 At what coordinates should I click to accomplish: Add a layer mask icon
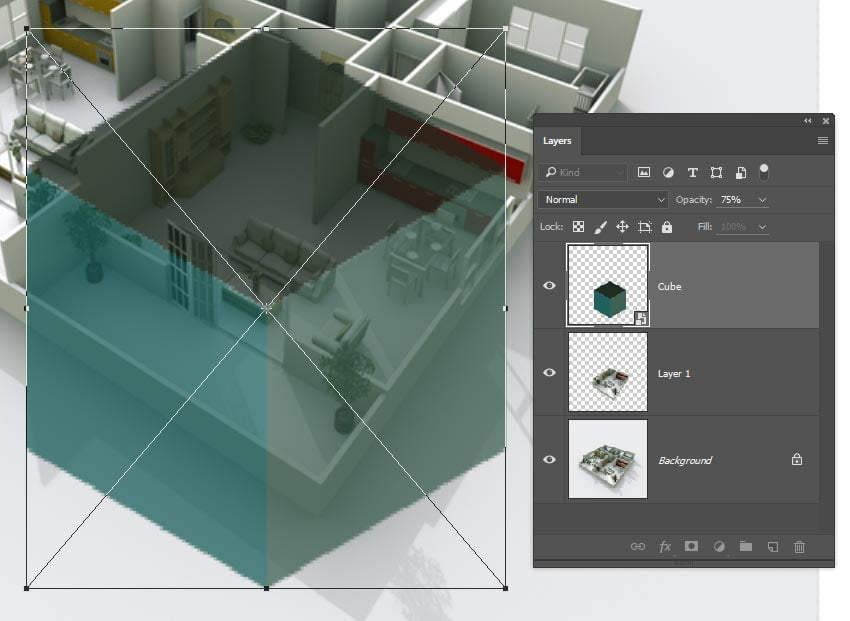coord(691,546)
